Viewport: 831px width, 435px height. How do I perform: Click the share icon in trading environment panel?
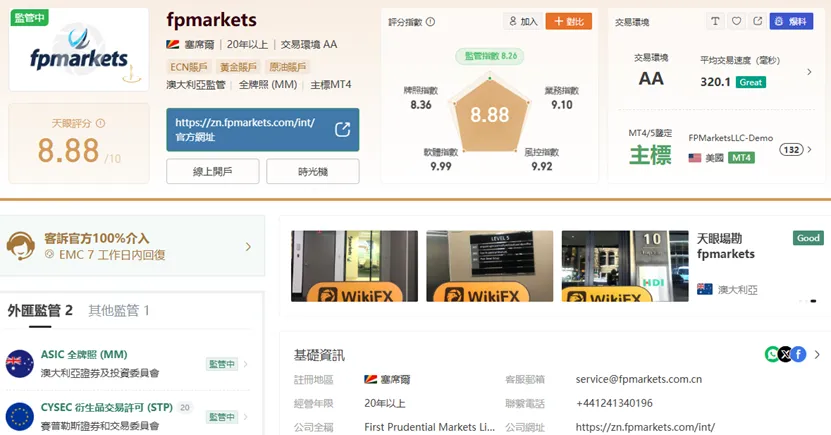pos(757,21)
